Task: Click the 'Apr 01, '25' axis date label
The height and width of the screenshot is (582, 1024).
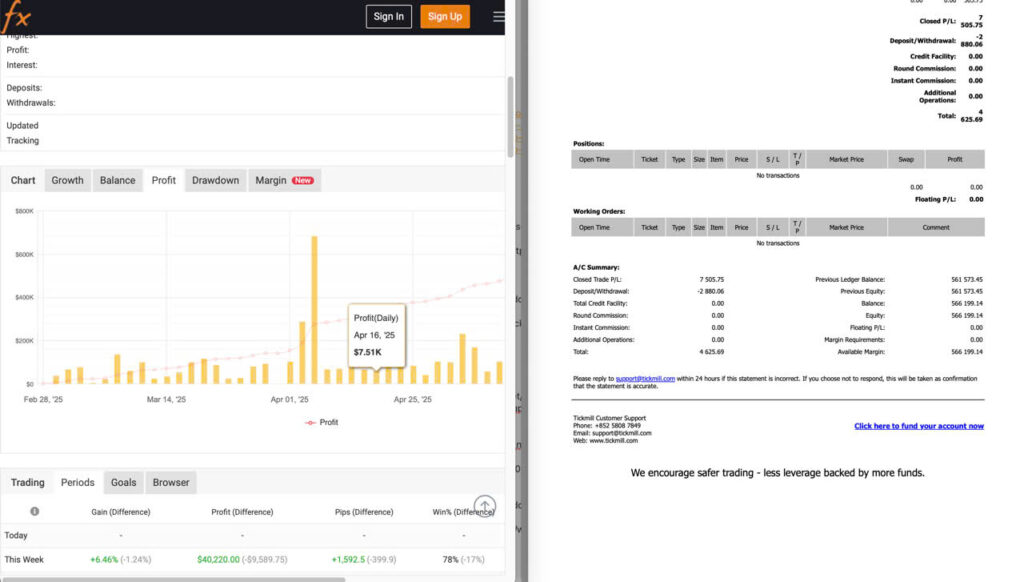Action: pos(289,399)
